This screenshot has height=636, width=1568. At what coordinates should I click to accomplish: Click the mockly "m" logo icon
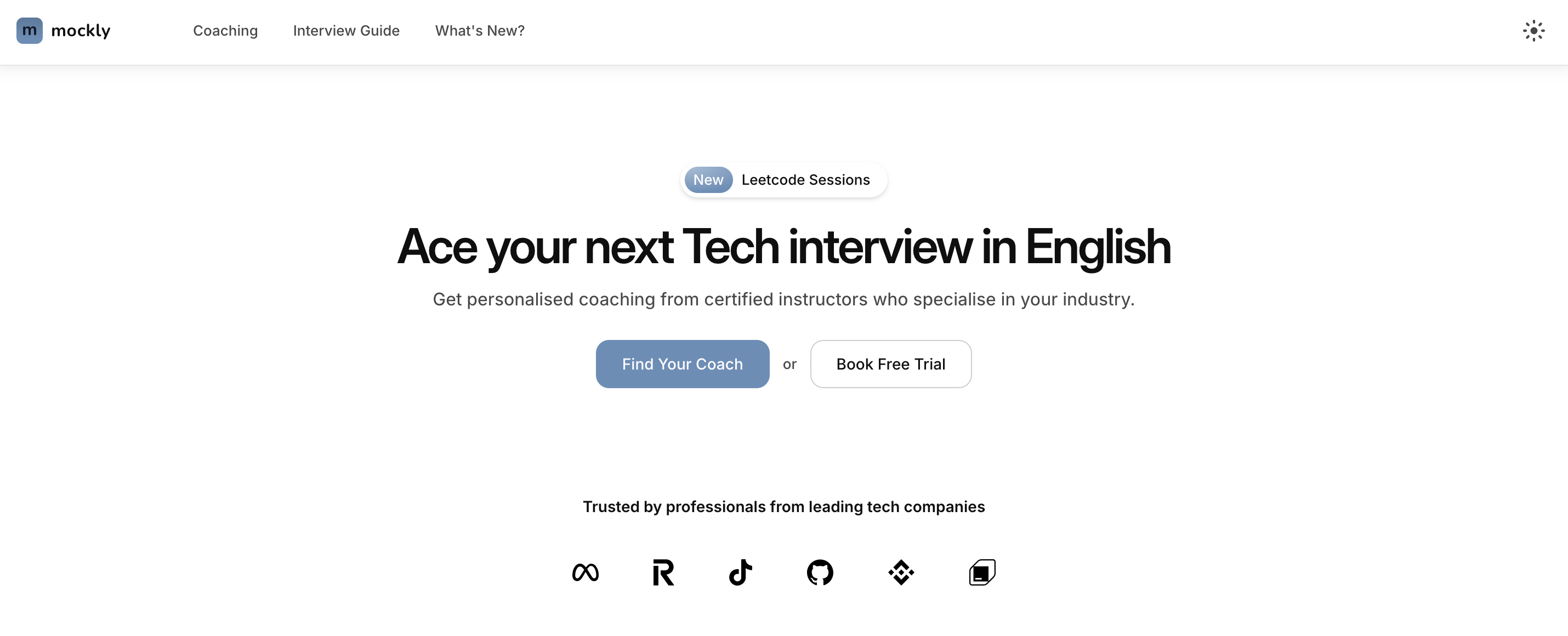pos(30,31)
